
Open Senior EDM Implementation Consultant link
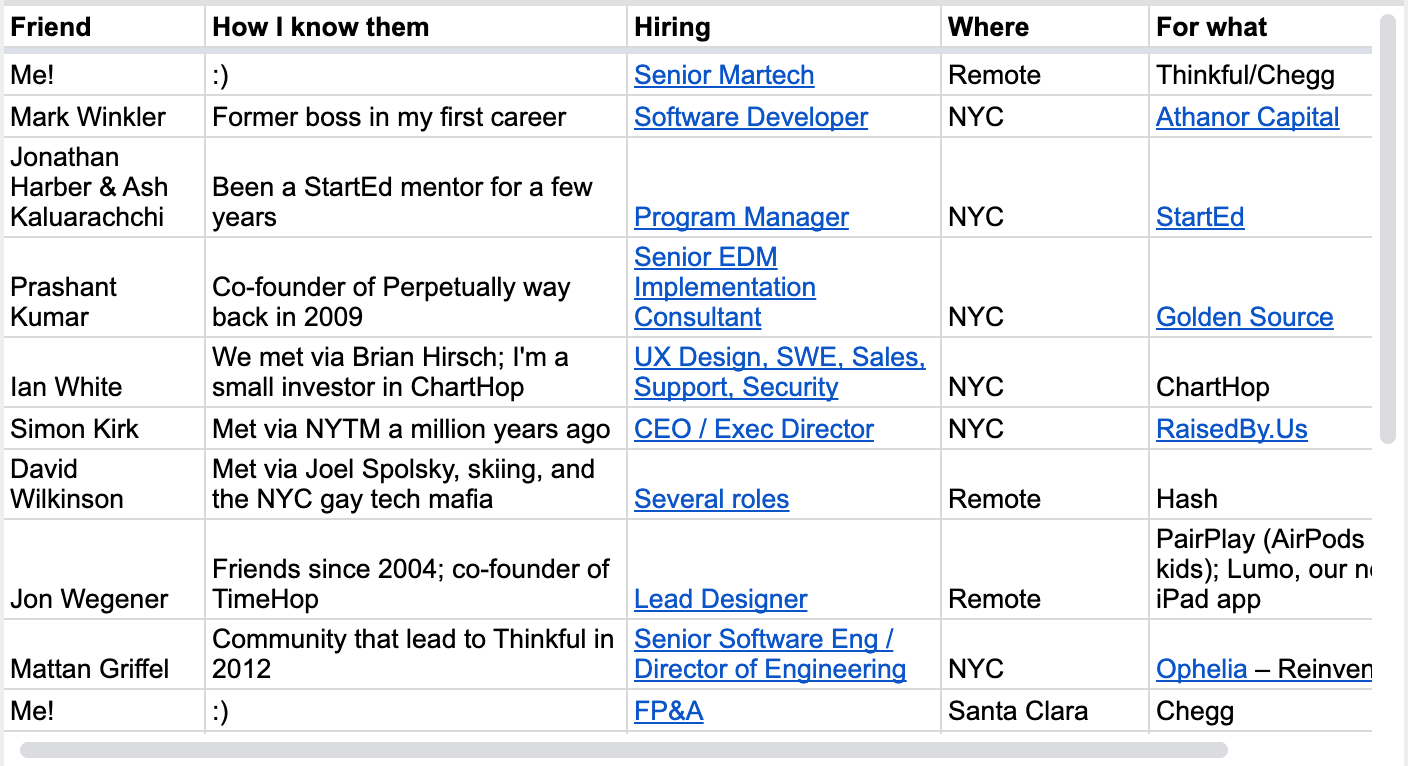725,287
